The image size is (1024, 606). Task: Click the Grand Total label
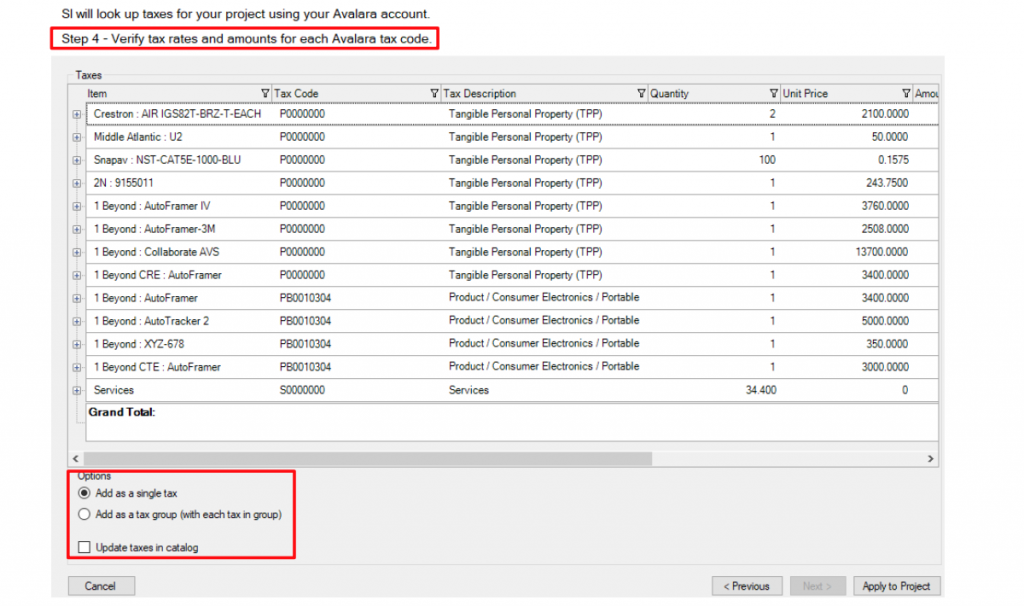tap(121, 412)
